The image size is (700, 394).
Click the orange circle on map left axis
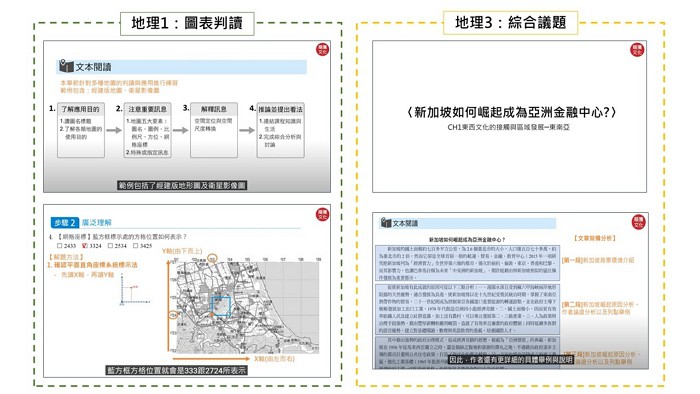point(172,315)
